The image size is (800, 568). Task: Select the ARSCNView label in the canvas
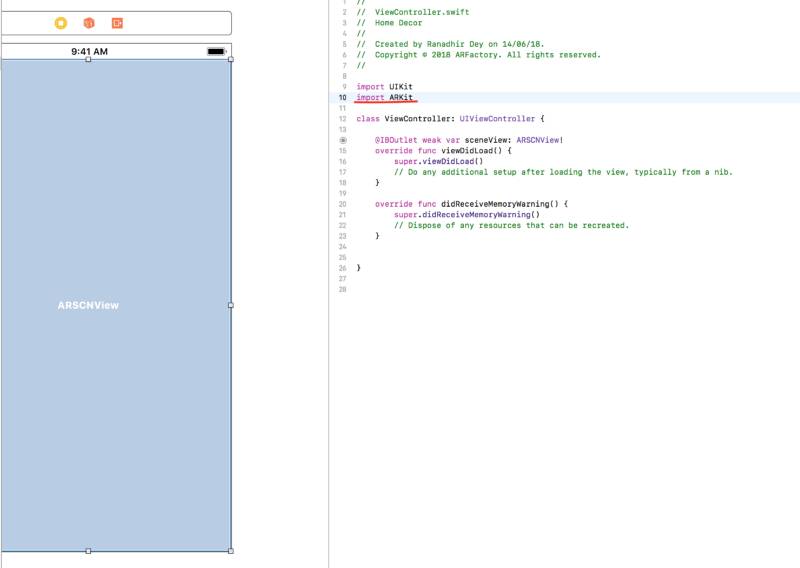[x=88, y=305]
